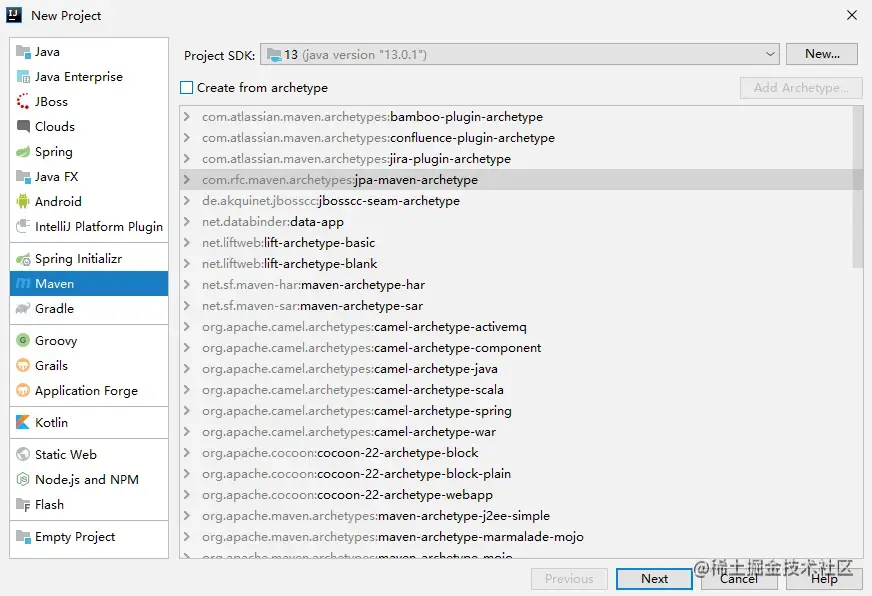Expand jira-plugin-archetype entry
This screenshot has height=596, width=872.
pos(187,159)
